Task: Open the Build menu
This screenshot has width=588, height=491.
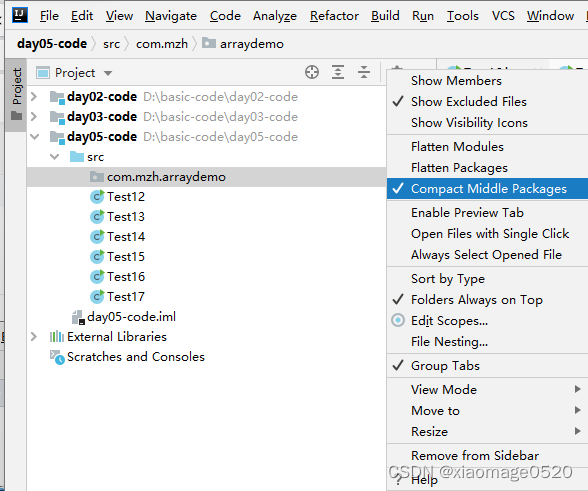Action: 385,16
